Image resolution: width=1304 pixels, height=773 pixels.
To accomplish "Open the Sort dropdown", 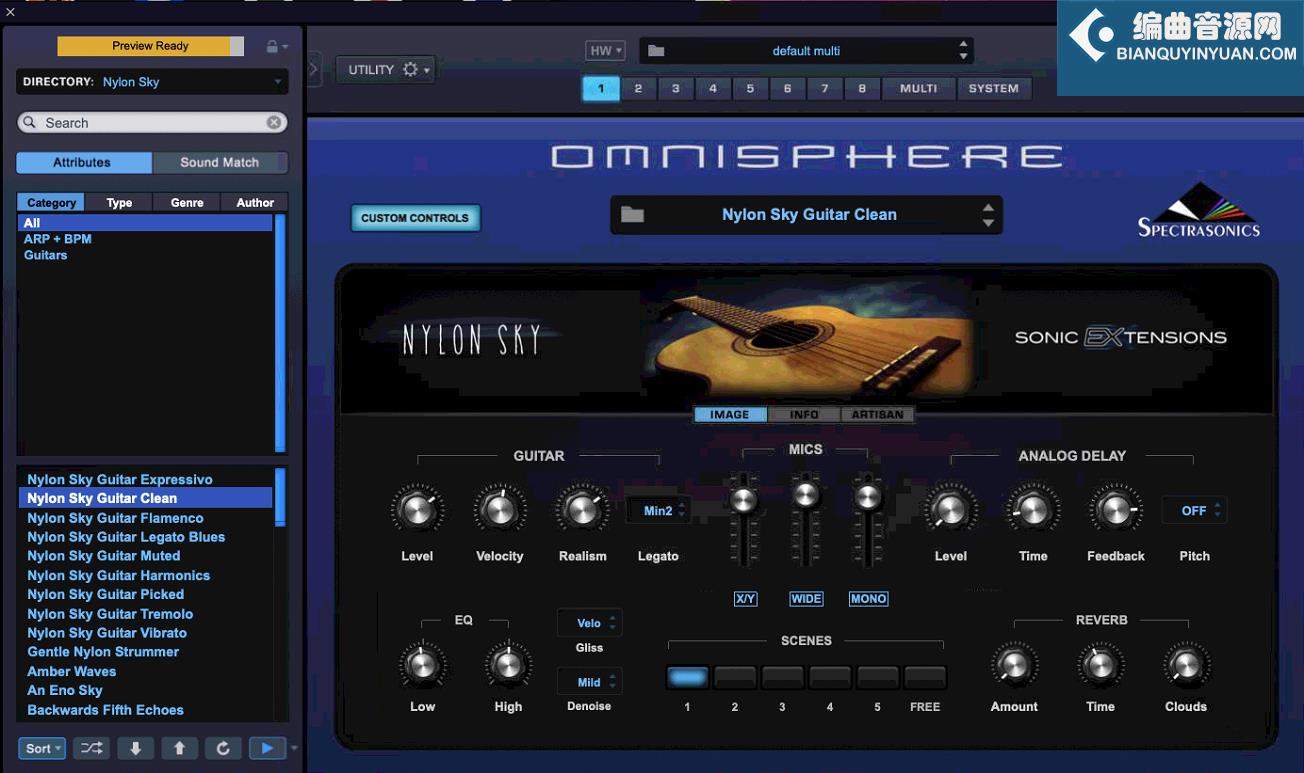I will [42, 748].
